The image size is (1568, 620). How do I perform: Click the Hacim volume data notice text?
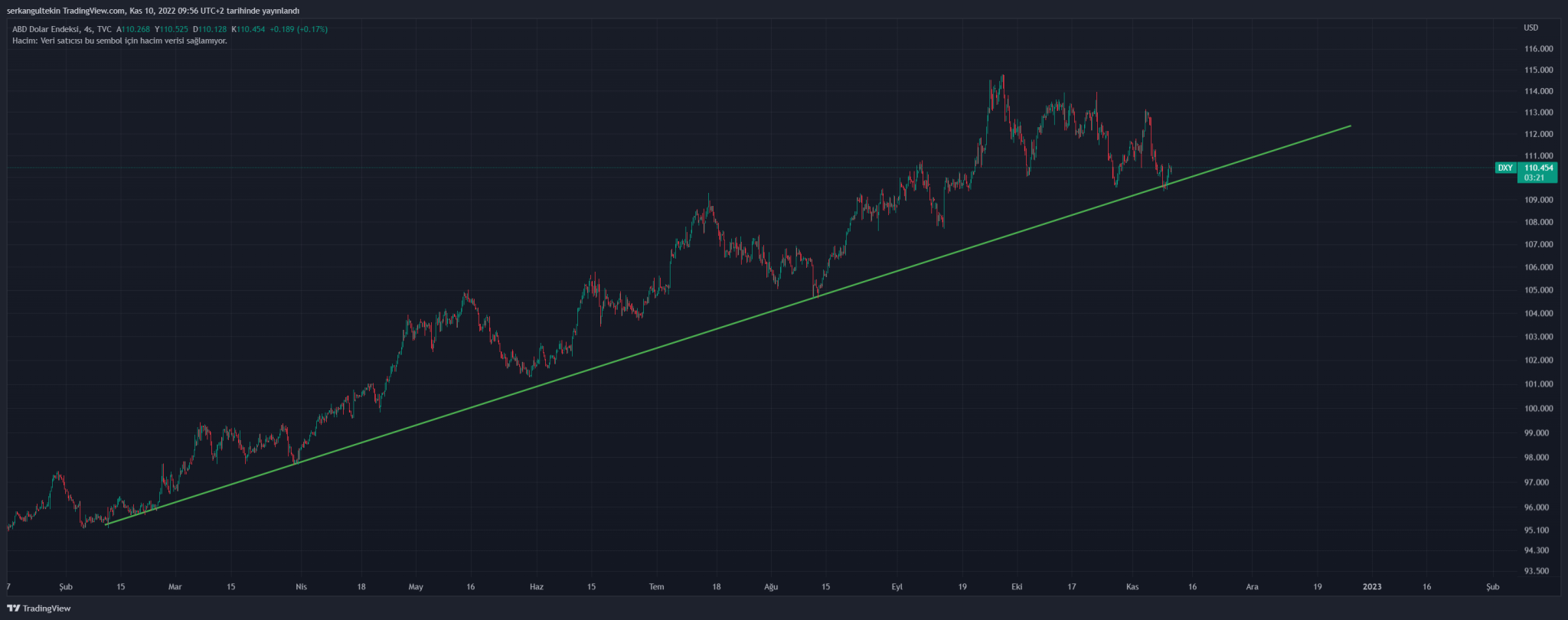119,41
